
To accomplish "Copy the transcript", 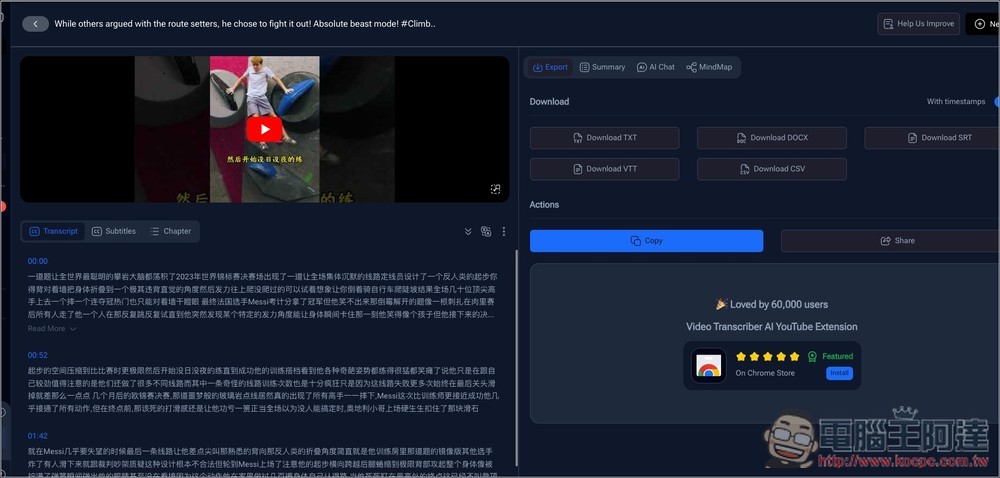I will coord(647,241).
